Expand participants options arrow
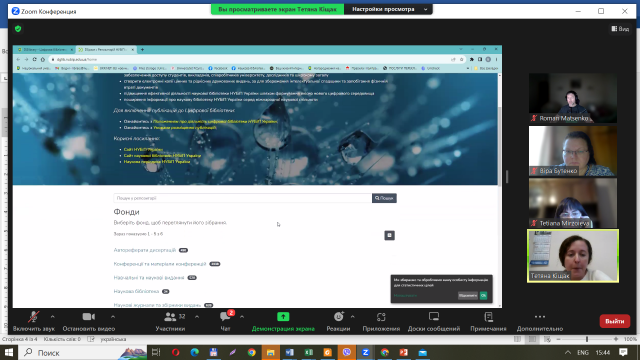640x360 pixels. pyautogui.click(x=197, y=317)
